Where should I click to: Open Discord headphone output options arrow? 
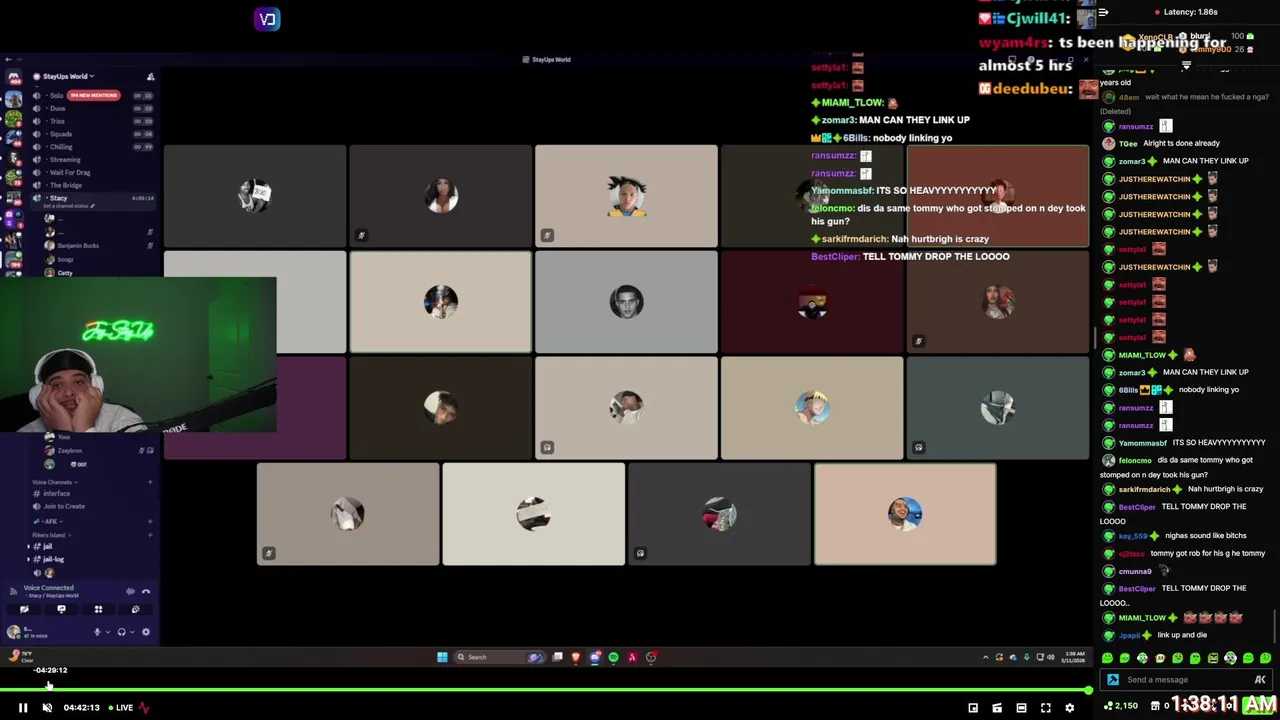pyautogui.click(x=131, y=632)
